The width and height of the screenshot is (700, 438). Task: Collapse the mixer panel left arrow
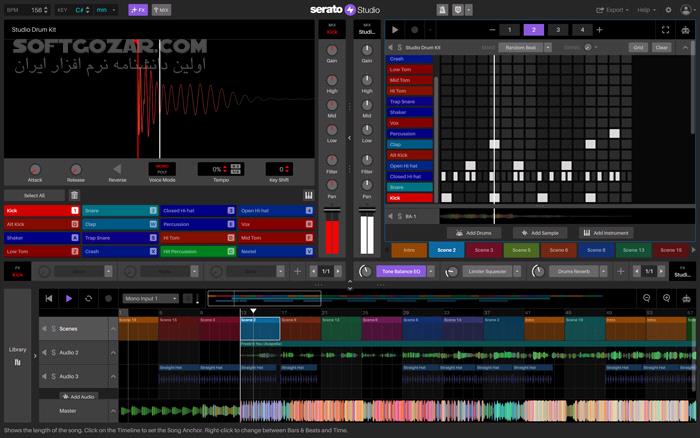[350, 138]
